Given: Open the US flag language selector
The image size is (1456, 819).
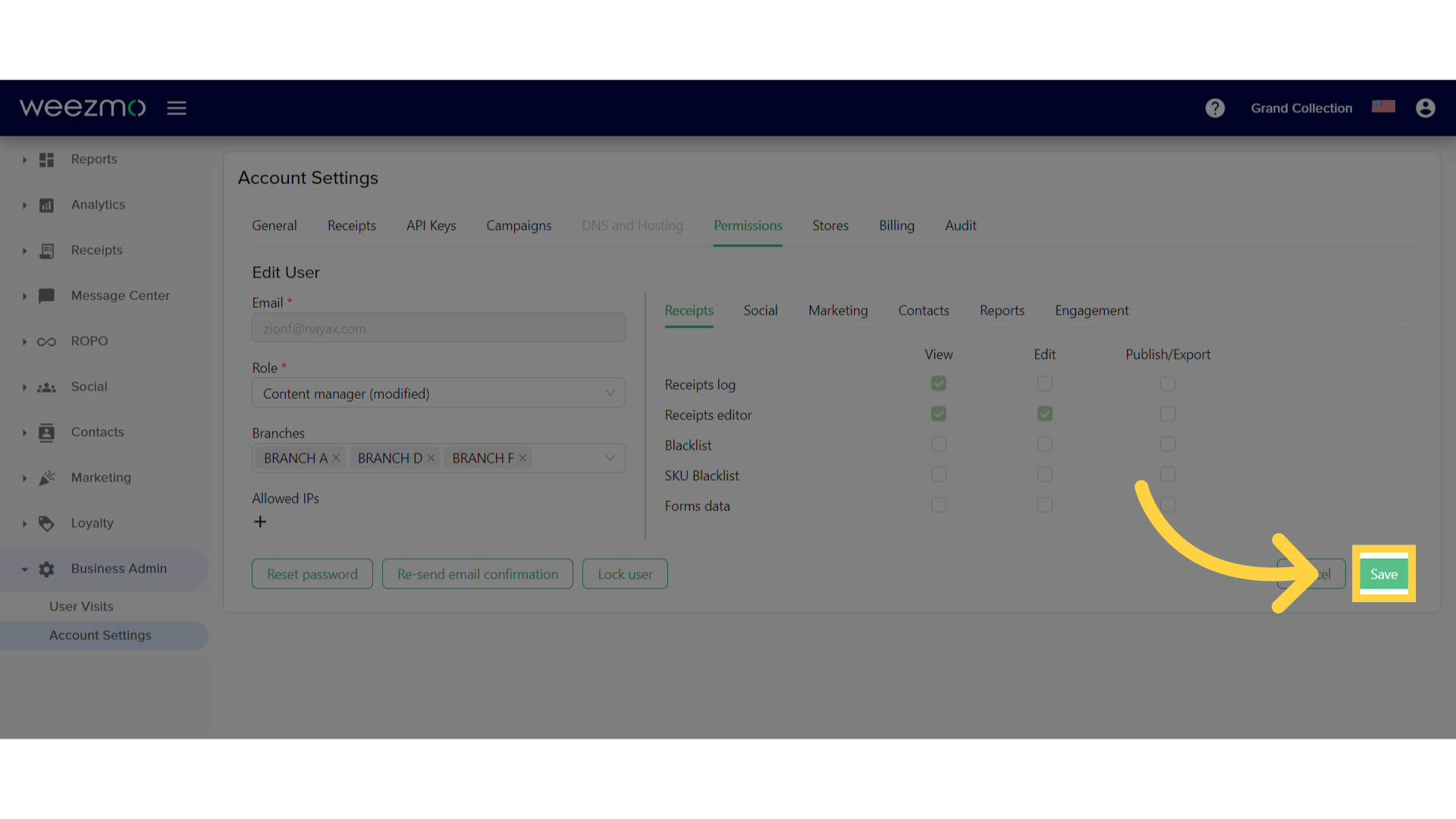Looking at the screenshot, I should tap(1383, 107).
